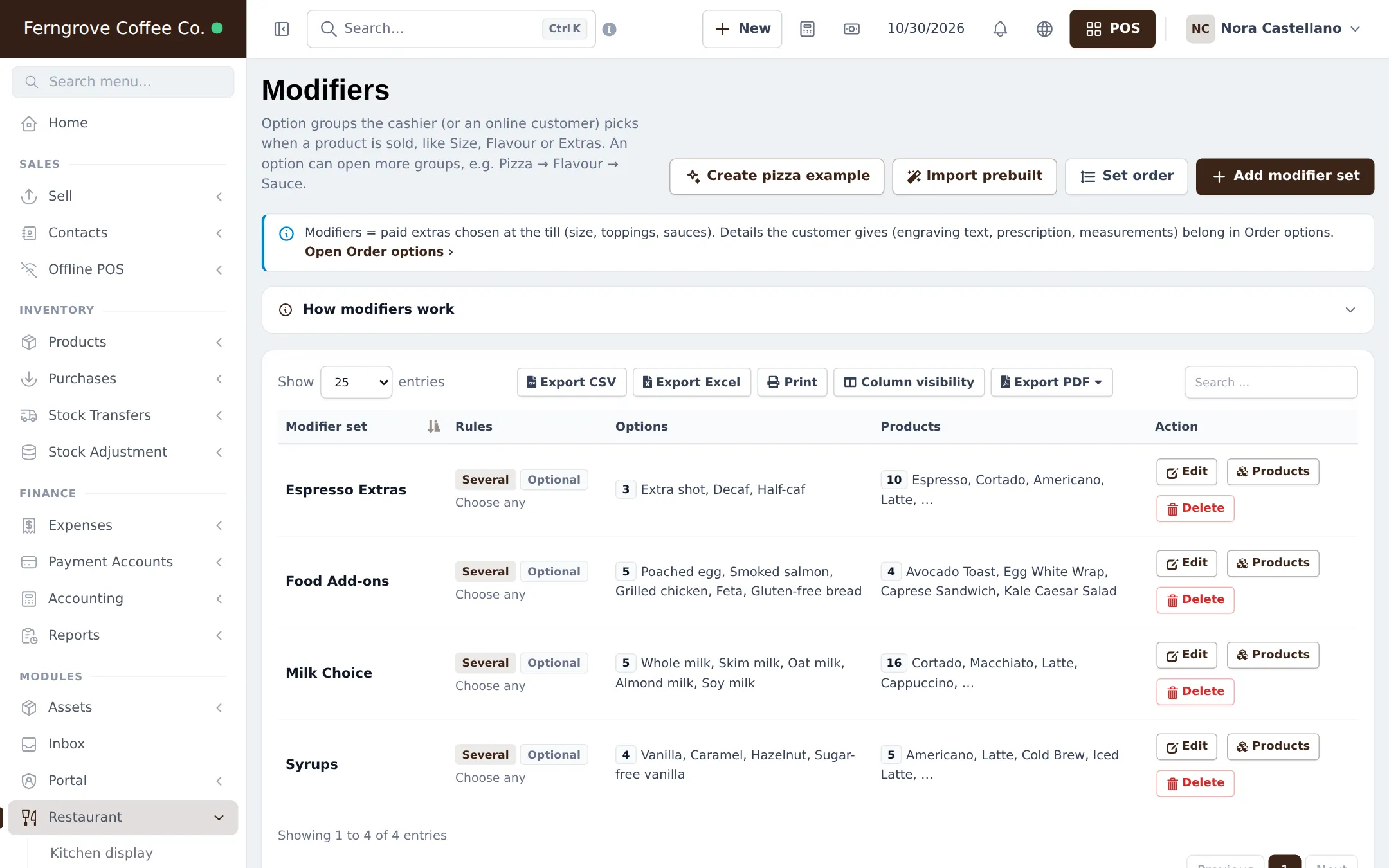Open the language globe icon
The image size is (1389, 868).
[x=1044, y=29]
